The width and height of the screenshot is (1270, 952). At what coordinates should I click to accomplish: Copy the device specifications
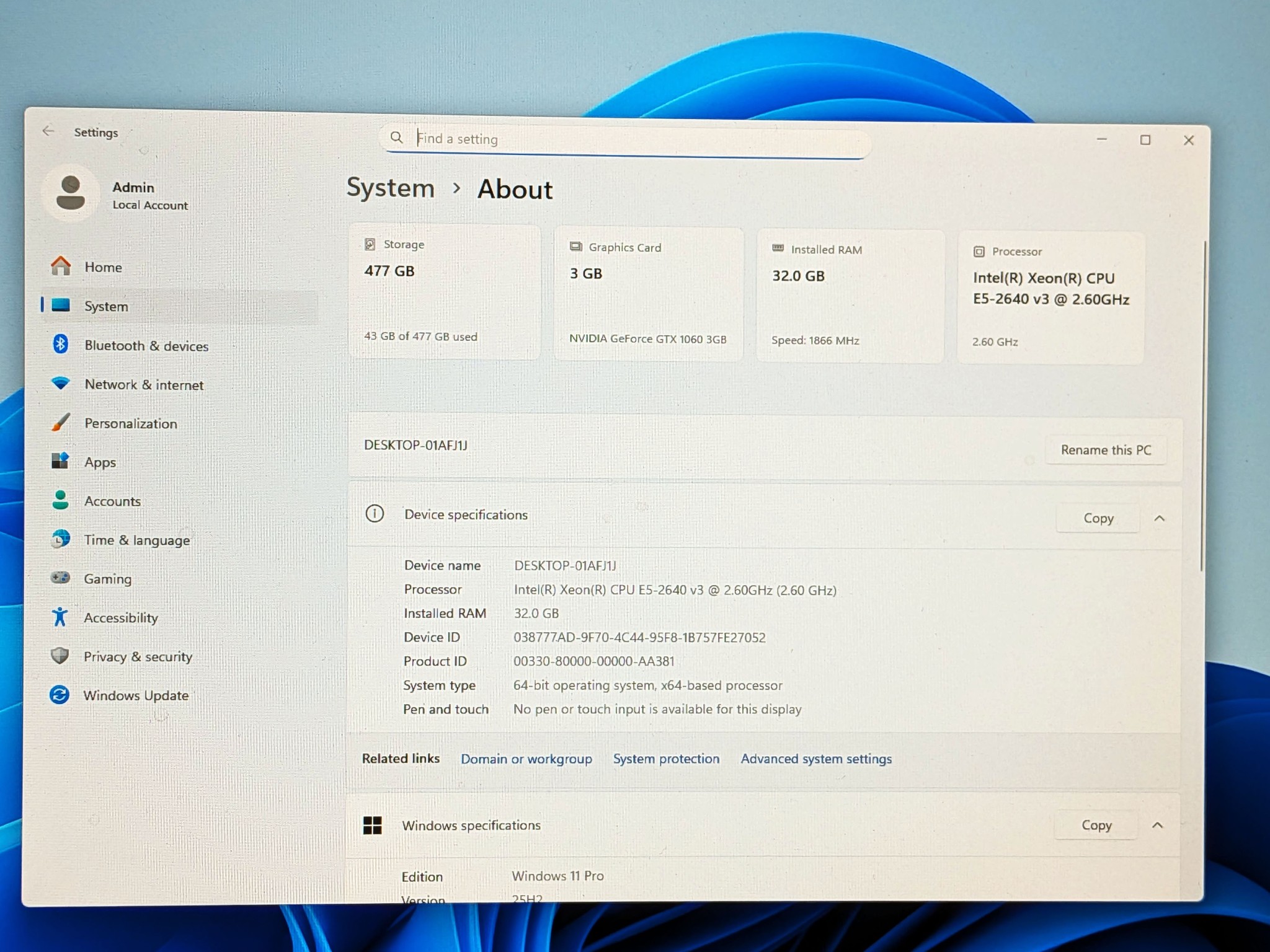[x=1098, y=518]
